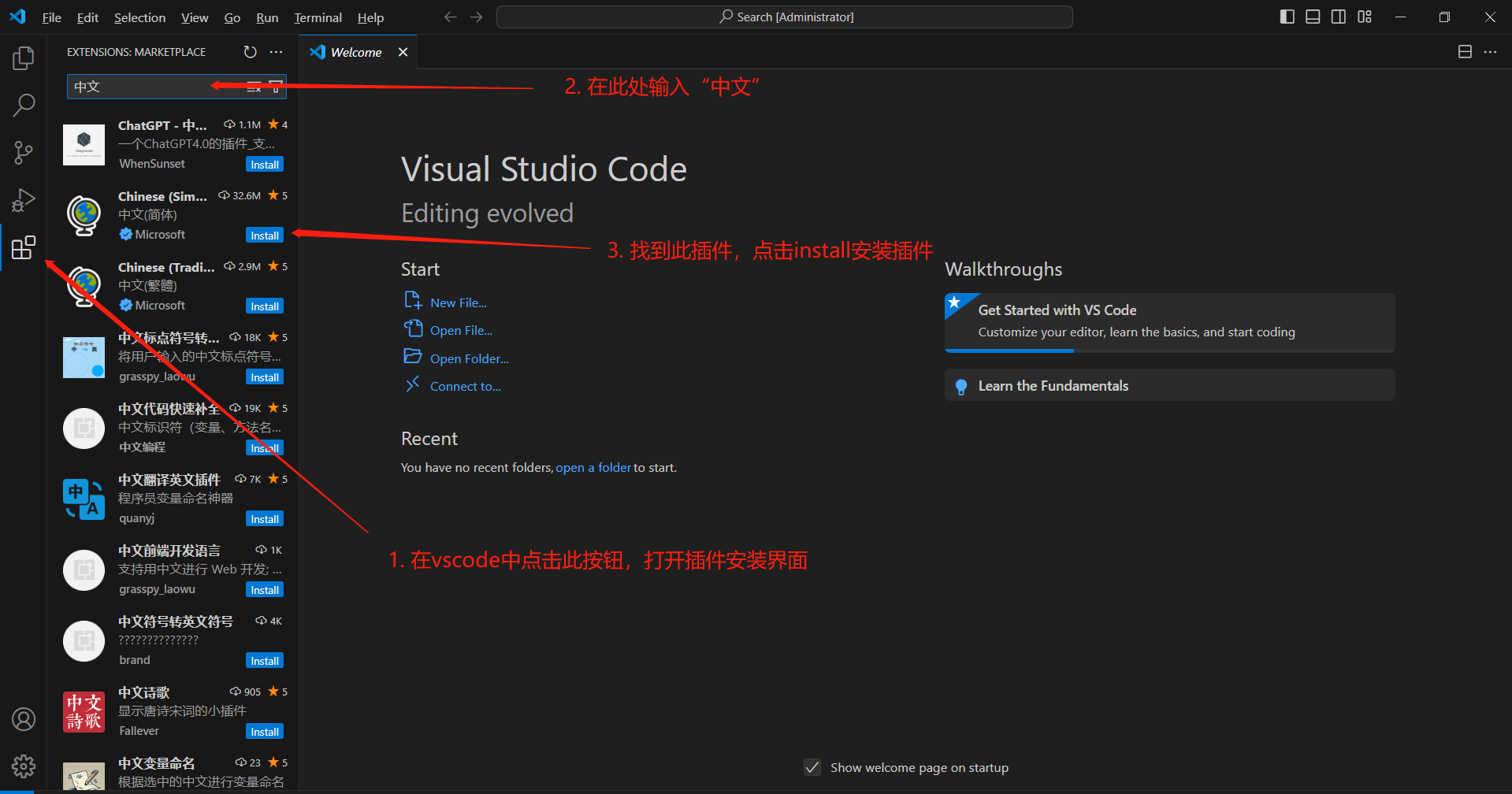The height and width of the screenshot is (794, 1512).
Task: Open the Selection menu
Action: tap(139, 17)
